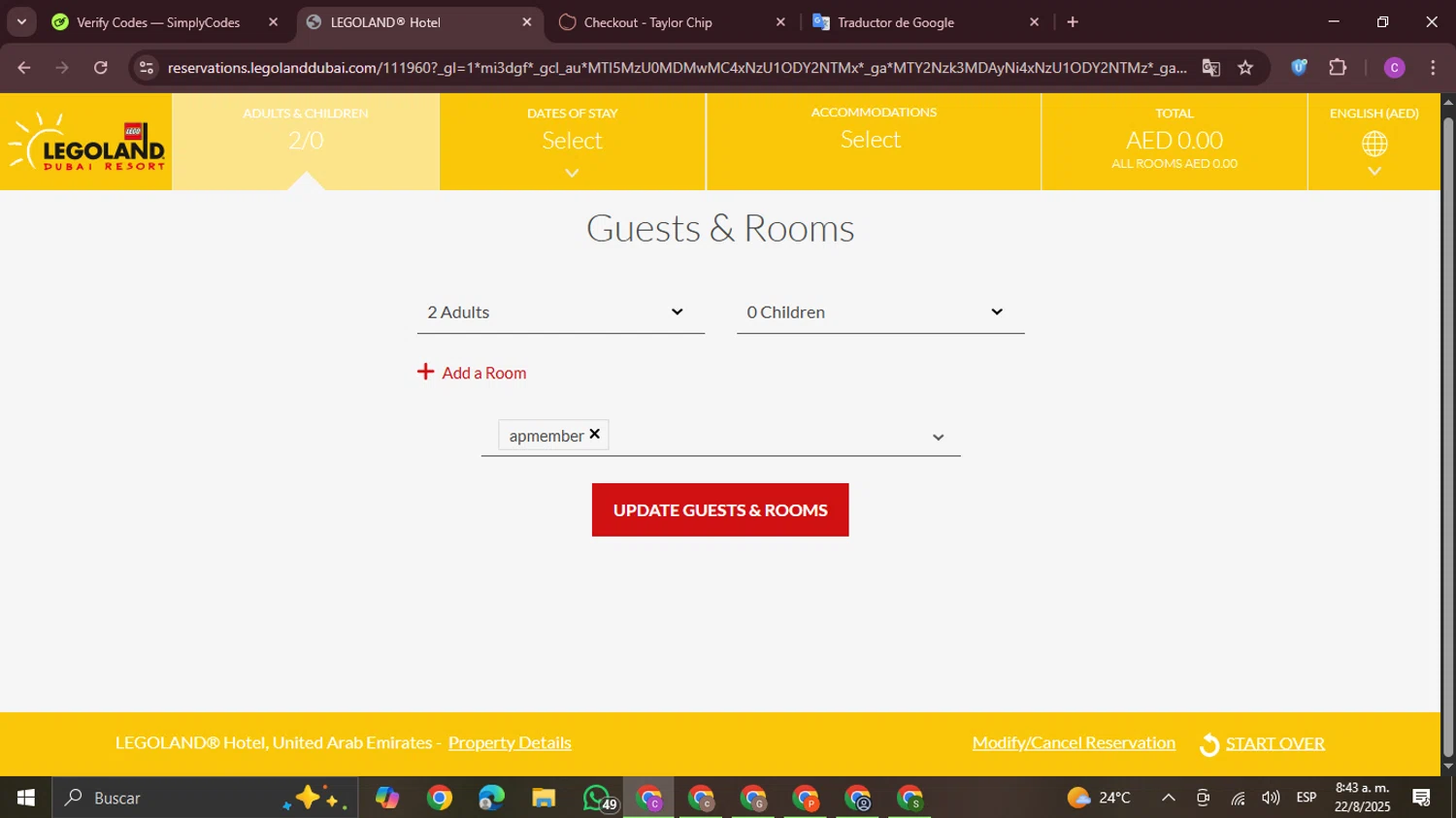
Task: Click the taskbar Buscar search box
Action: click(x=204, y=798)
